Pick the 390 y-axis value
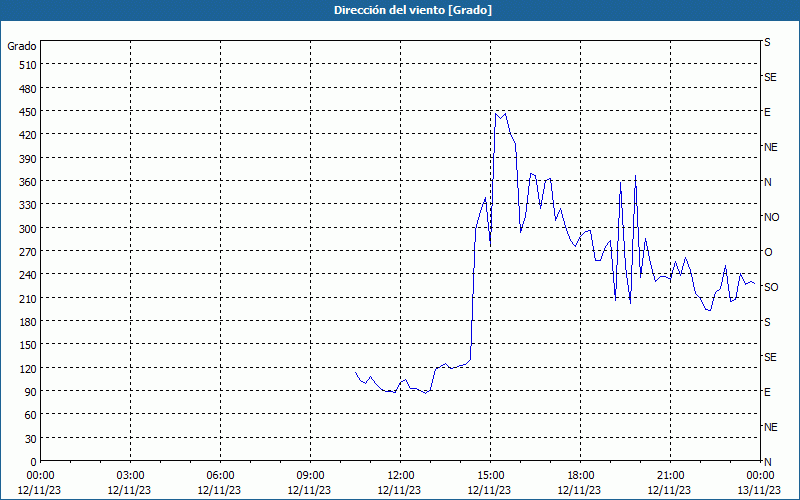This screenshot has height=500, width=800. click(28, 159)
